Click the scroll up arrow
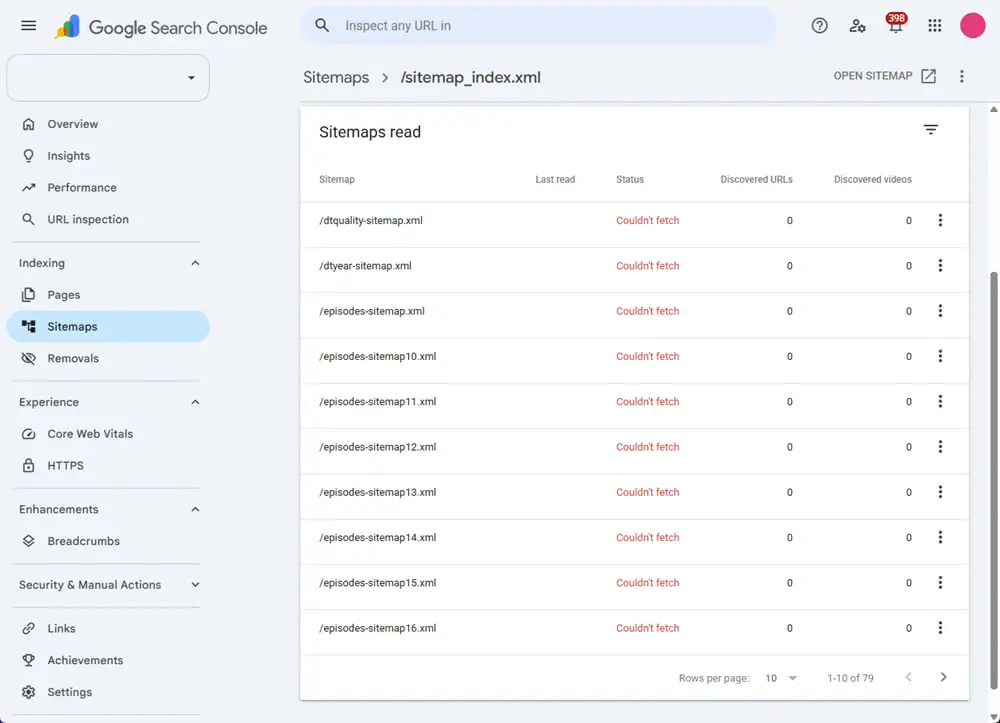 tap(994, 109)
